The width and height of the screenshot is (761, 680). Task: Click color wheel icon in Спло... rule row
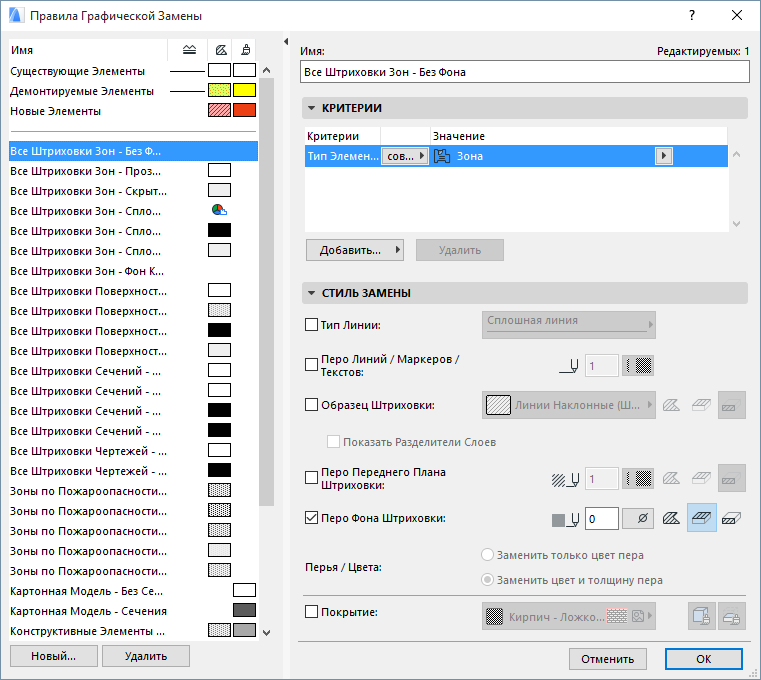pyautogui.click(x=219, y=210)
